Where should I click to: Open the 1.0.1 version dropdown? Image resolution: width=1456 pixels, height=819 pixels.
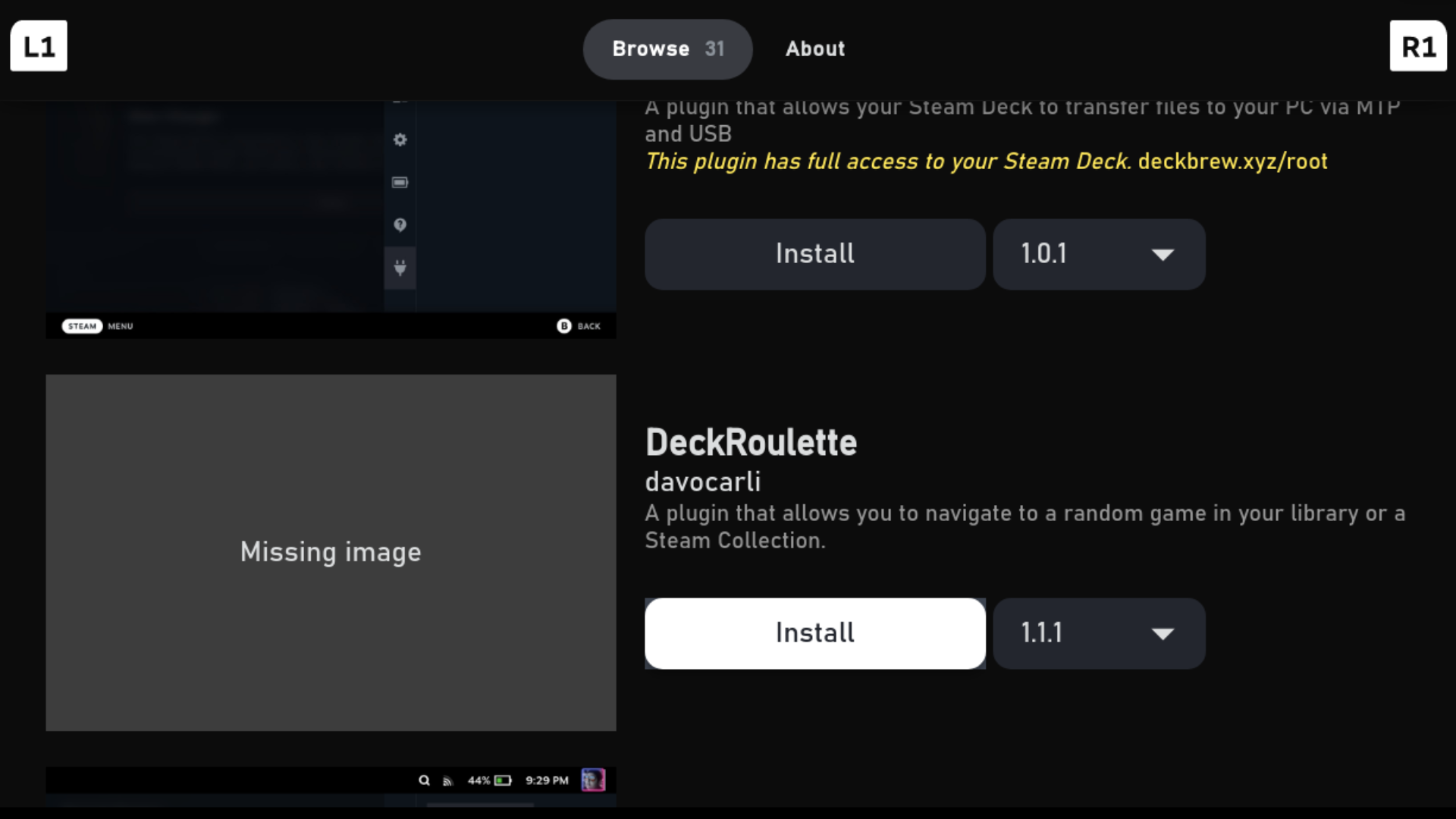coord(1098,254)
